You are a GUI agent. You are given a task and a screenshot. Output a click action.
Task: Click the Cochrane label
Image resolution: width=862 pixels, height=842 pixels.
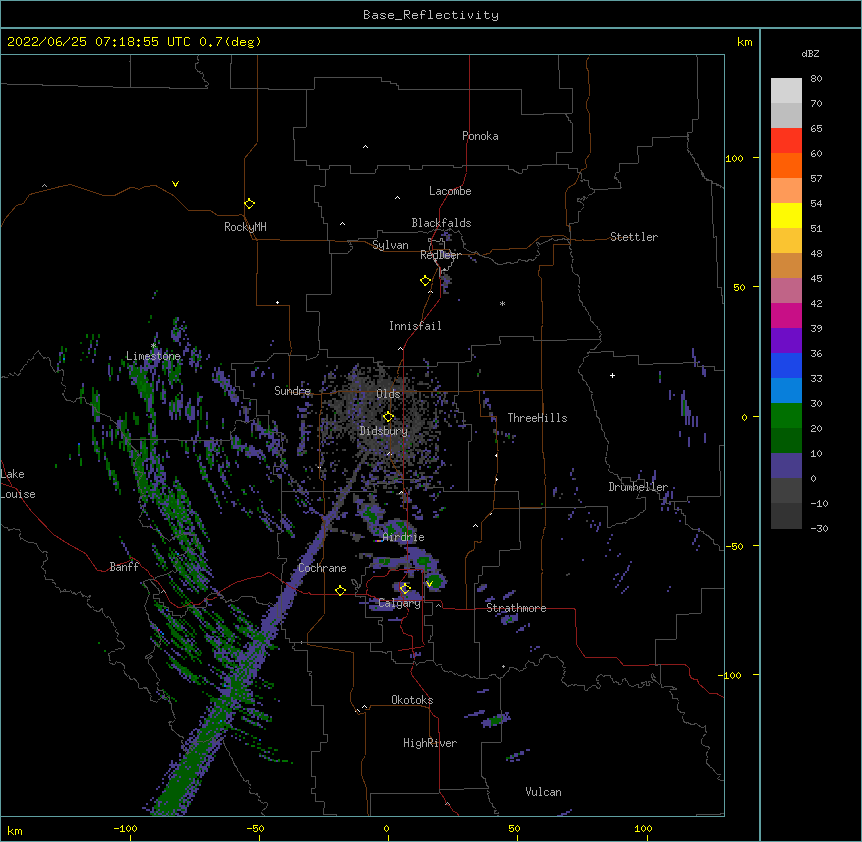322,568
